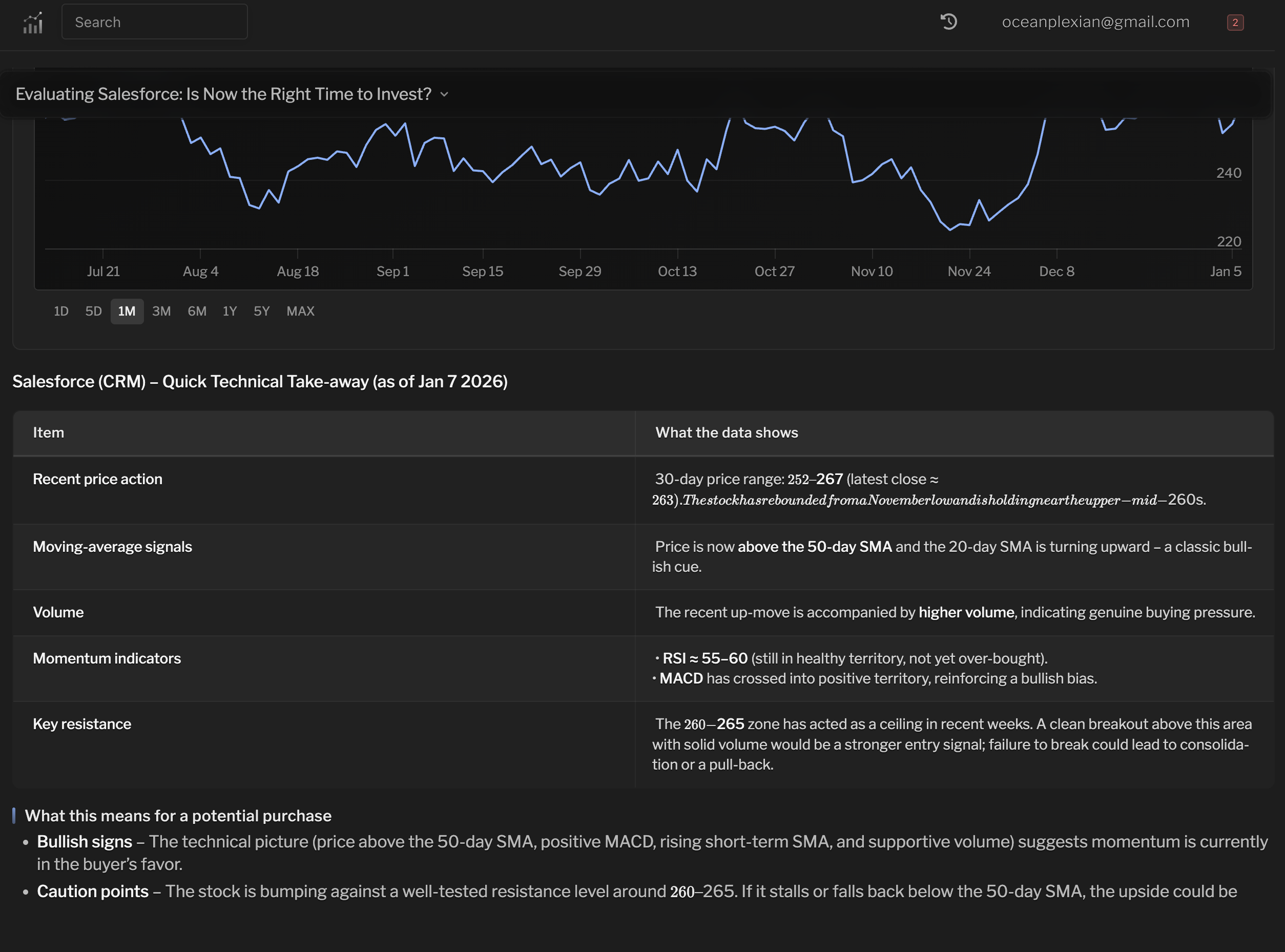1285x952 pixels.
Task: Select the 5D time range
Action: click(x=93, y=311)
